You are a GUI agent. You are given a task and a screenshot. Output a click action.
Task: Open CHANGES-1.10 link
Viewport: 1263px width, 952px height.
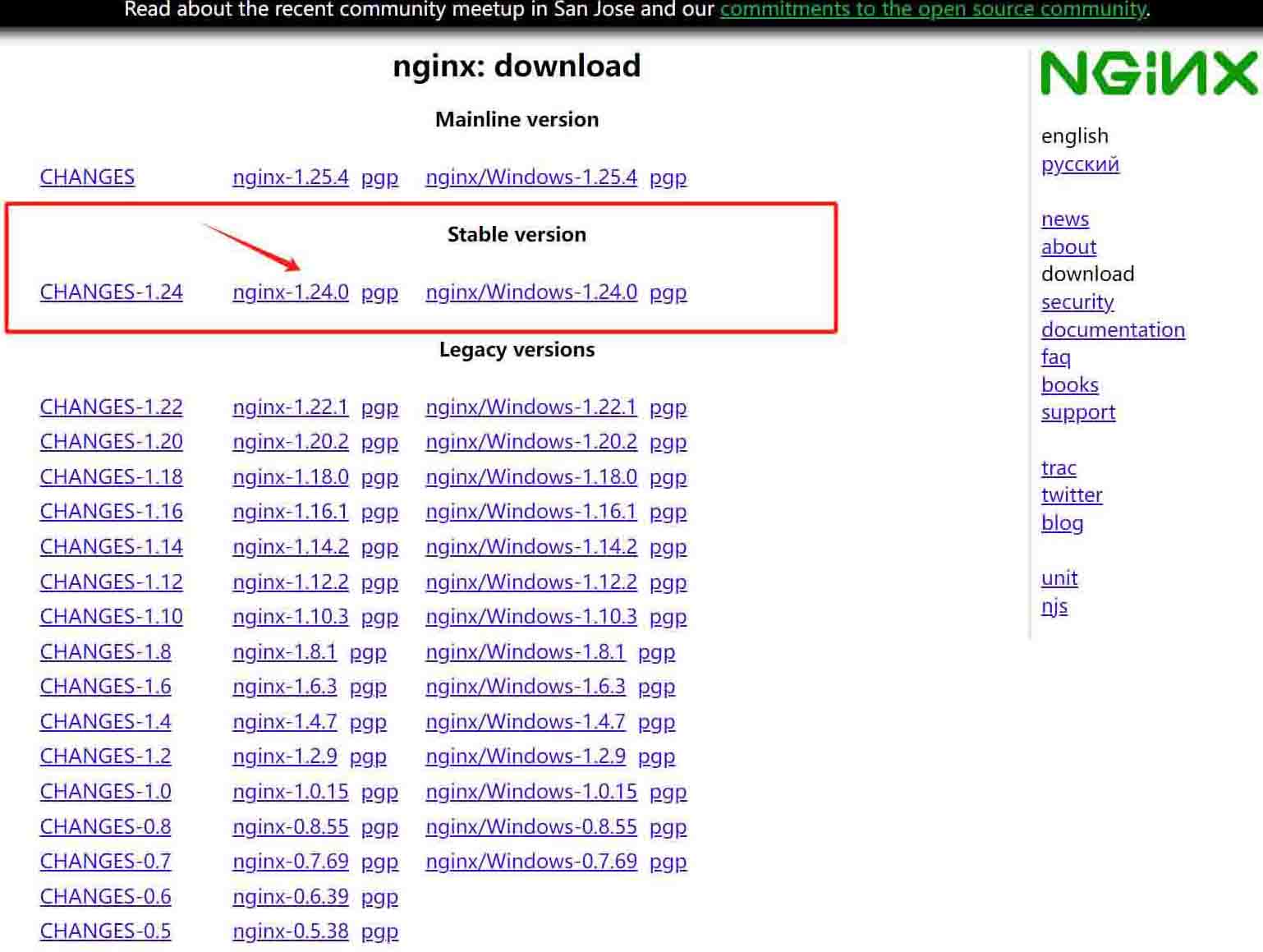point(112,617)
